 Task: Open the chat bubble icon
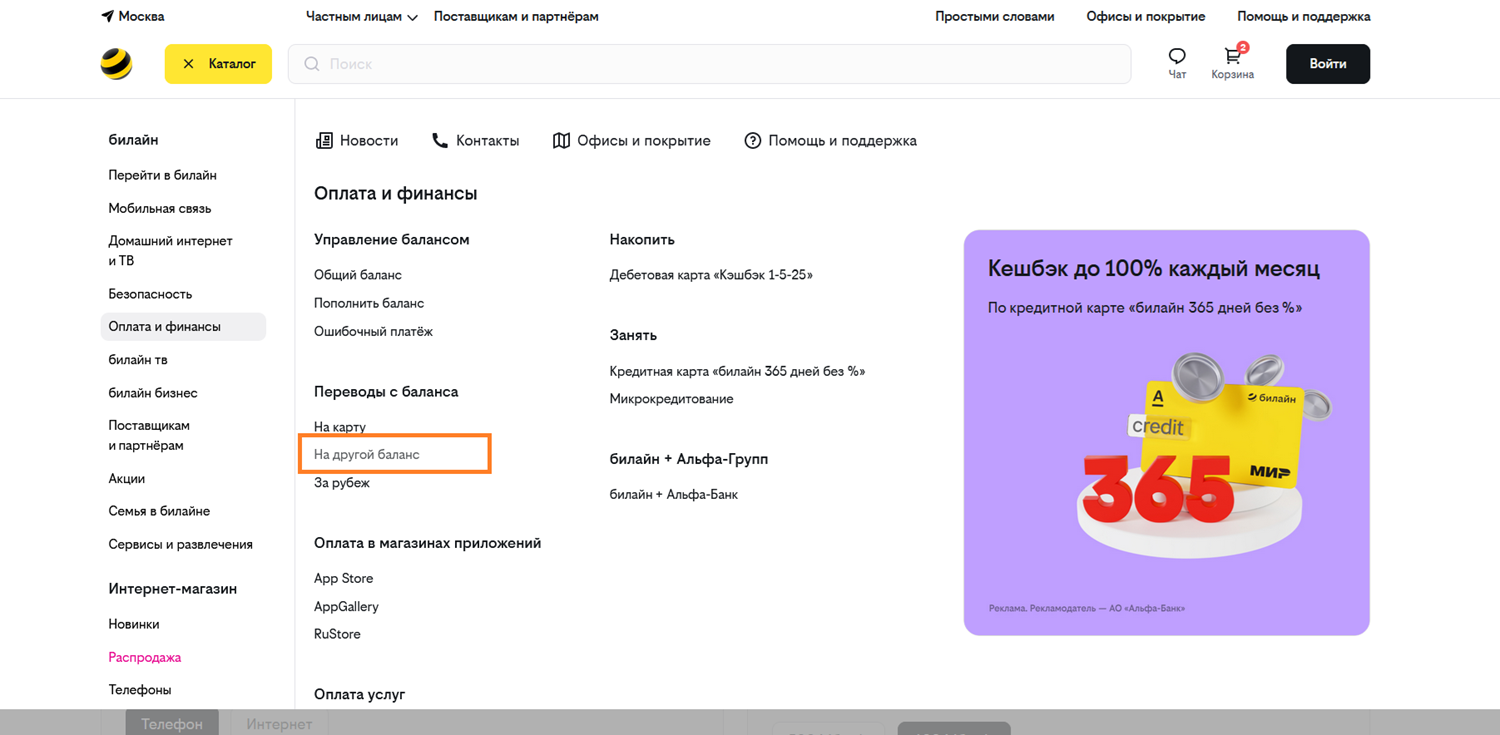pos(1177,57)
